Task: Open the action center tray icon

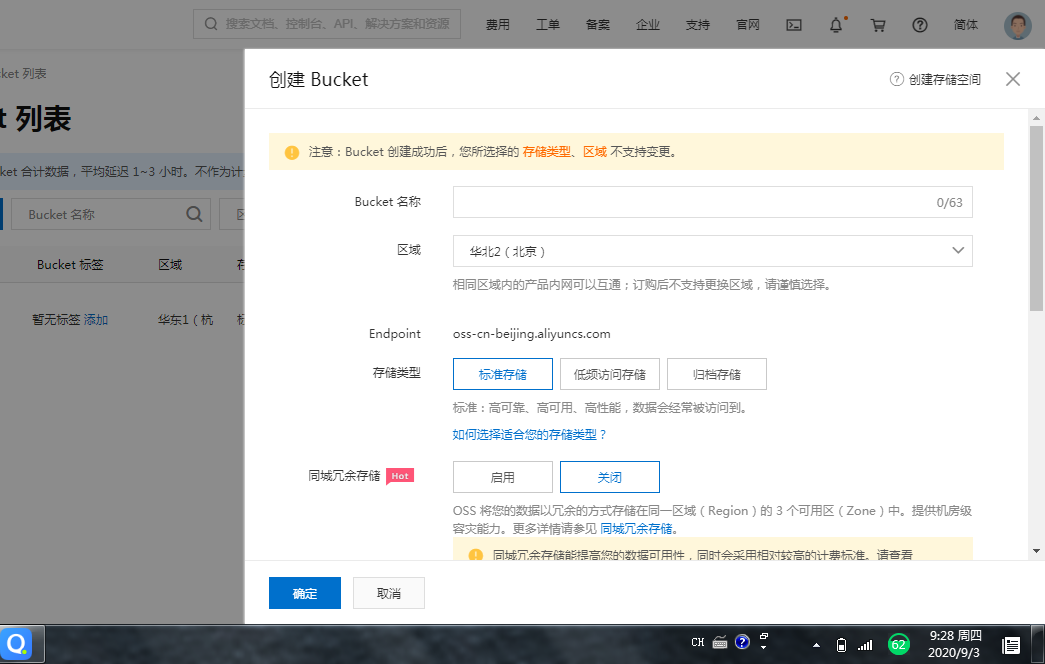Action: click(1011, 645)
